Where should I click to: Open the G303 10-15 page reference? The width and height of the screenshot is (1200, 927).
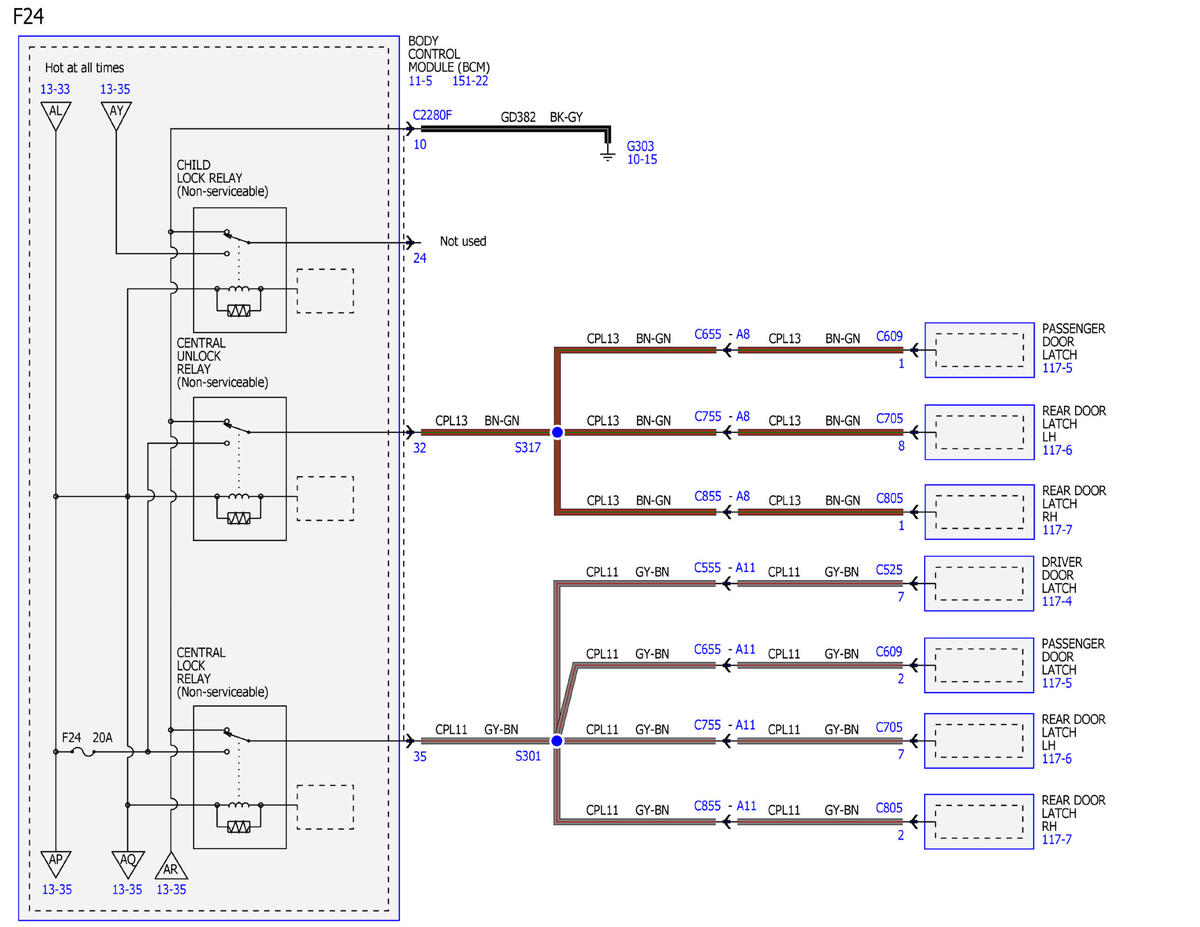[642, 160]
